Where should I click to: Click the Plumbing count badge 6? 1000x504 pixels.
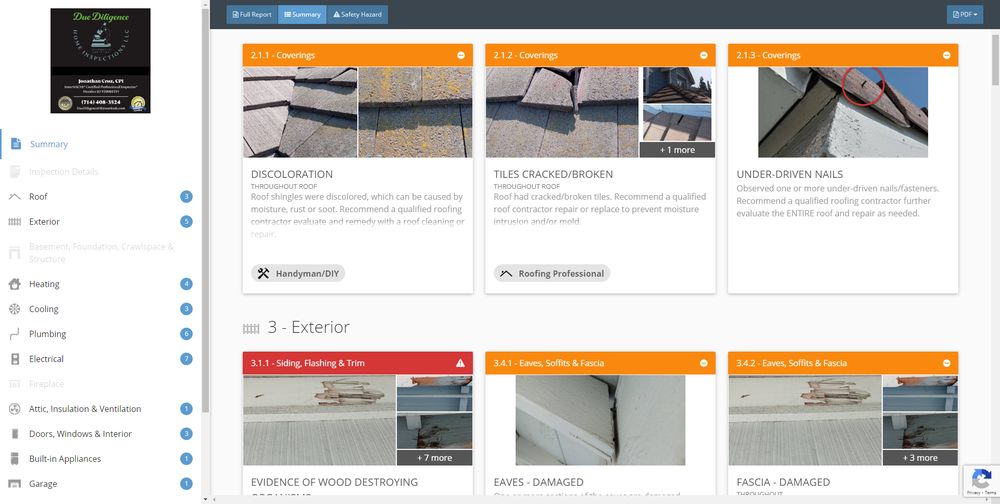click(186, 334)
